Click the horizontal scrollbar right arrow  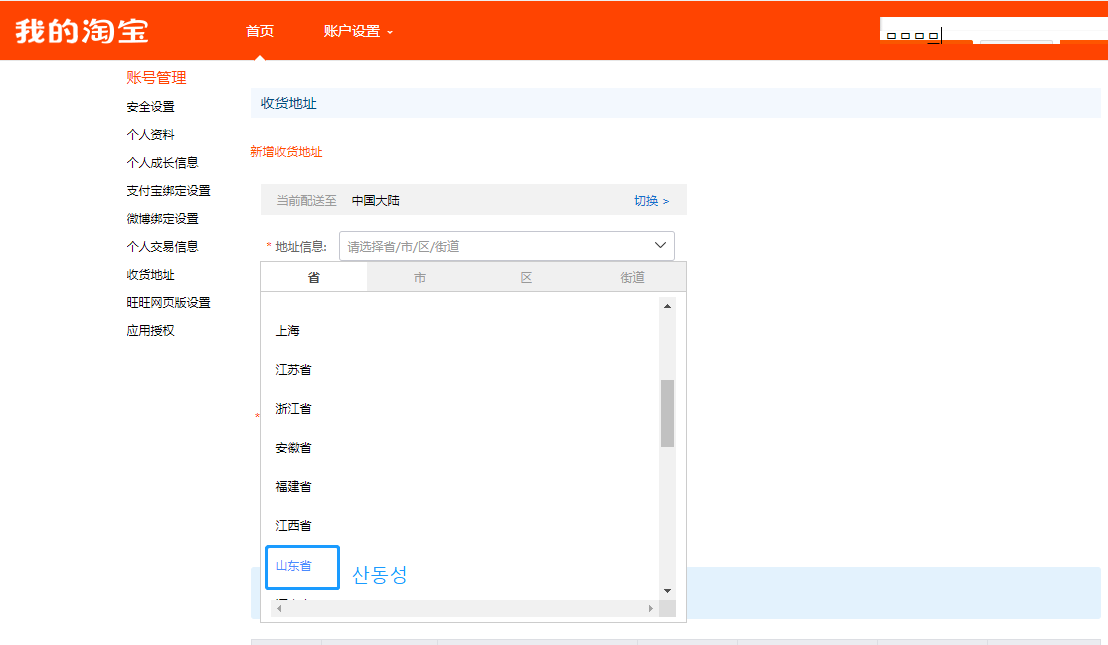651,608
